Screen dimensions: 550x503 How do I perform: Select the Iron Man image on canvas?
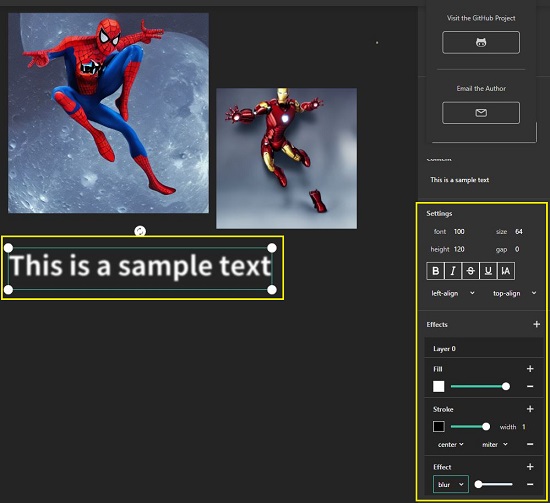287,159
